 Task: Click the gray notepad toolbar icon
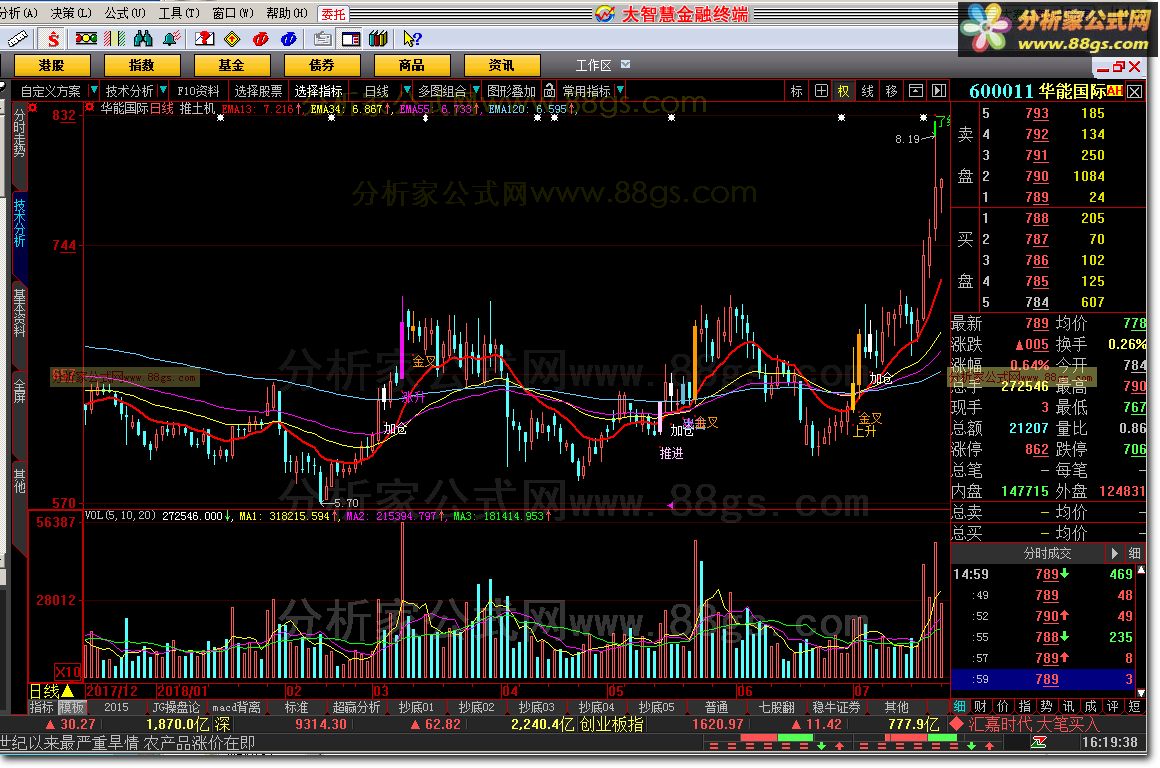pyautogui.click(x=323, y=38)
